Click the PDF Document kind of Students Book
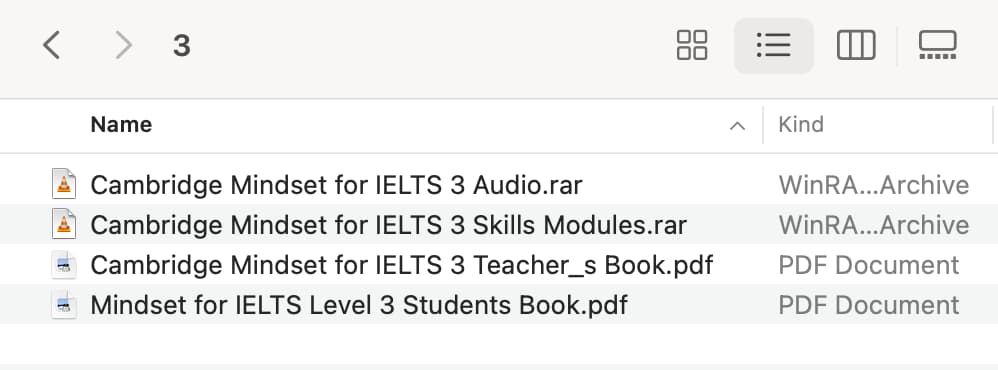 [x=869, y=305]
